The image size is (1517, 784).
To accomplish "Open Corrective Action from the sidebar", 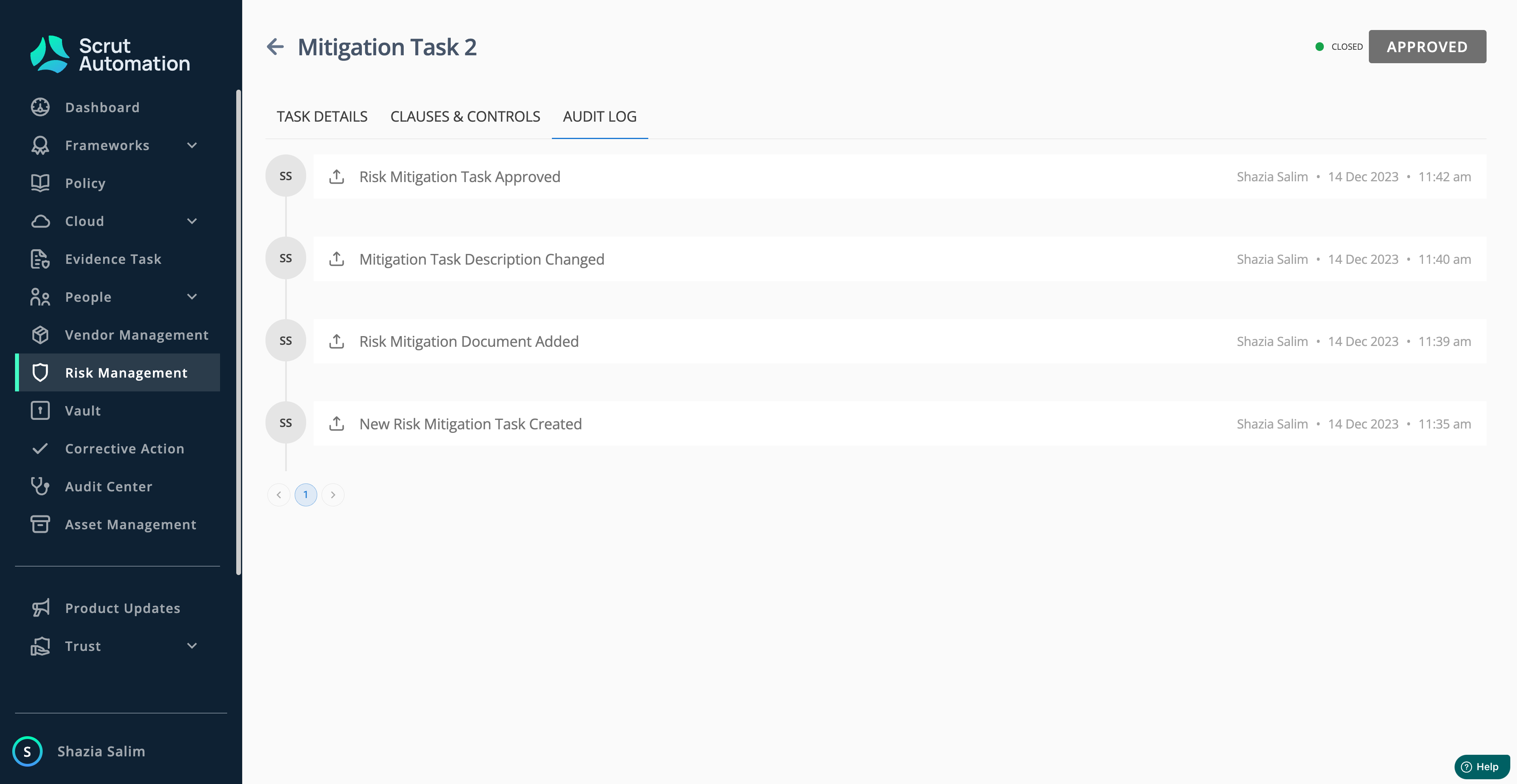I will (x=117, y=449).
